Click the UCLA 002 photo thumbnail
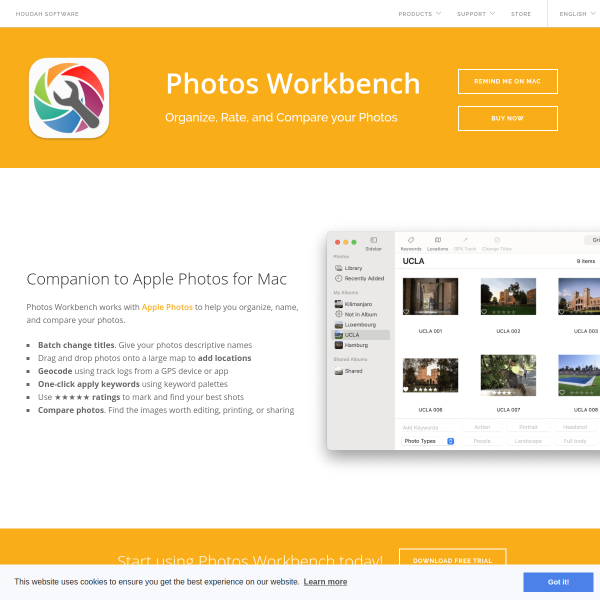The image size is (600, 600). point(508,297)
